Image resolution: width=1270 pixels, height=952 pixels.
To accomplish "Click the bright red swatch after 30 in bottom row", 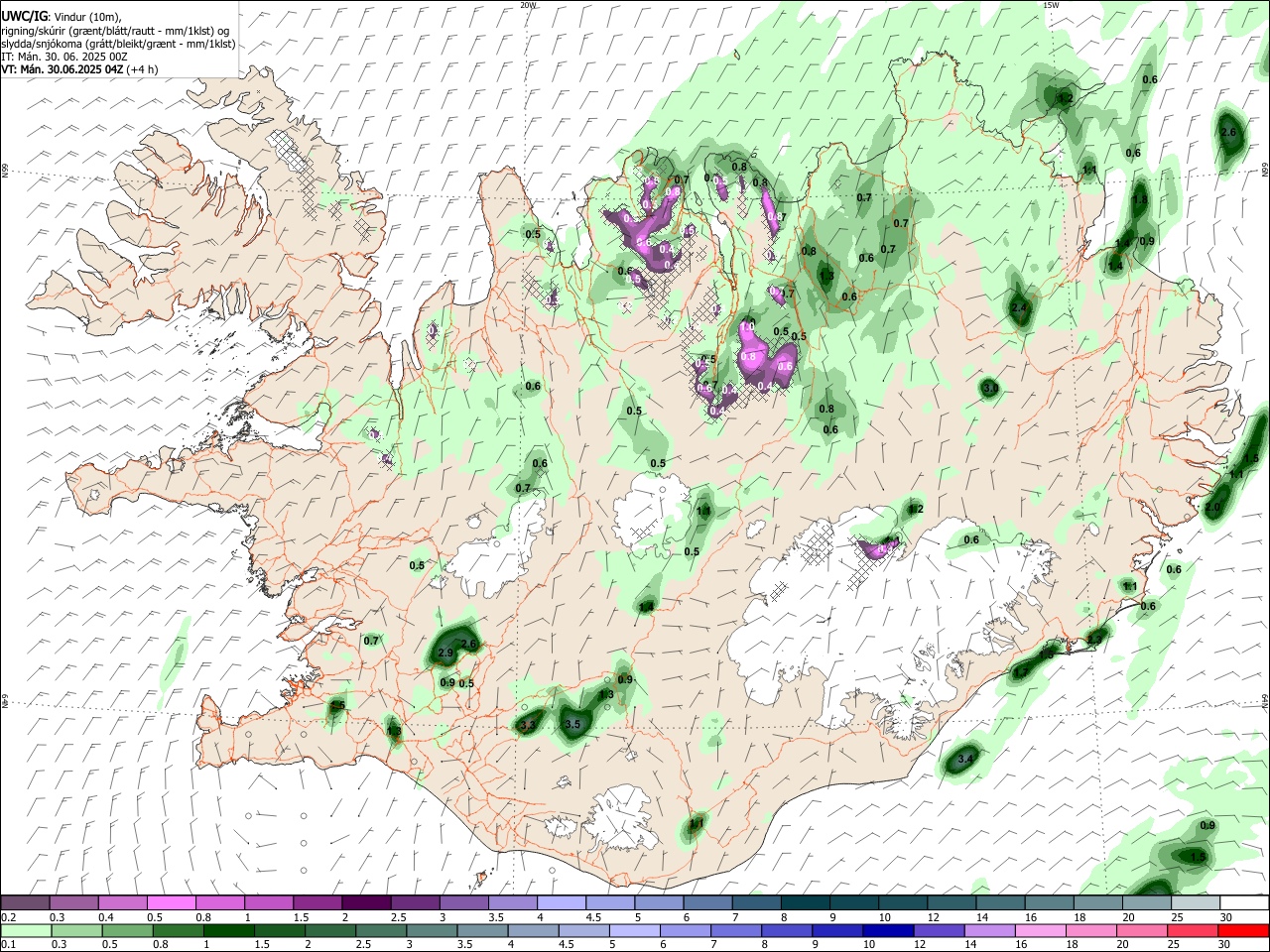I will tap(1243, 931).
